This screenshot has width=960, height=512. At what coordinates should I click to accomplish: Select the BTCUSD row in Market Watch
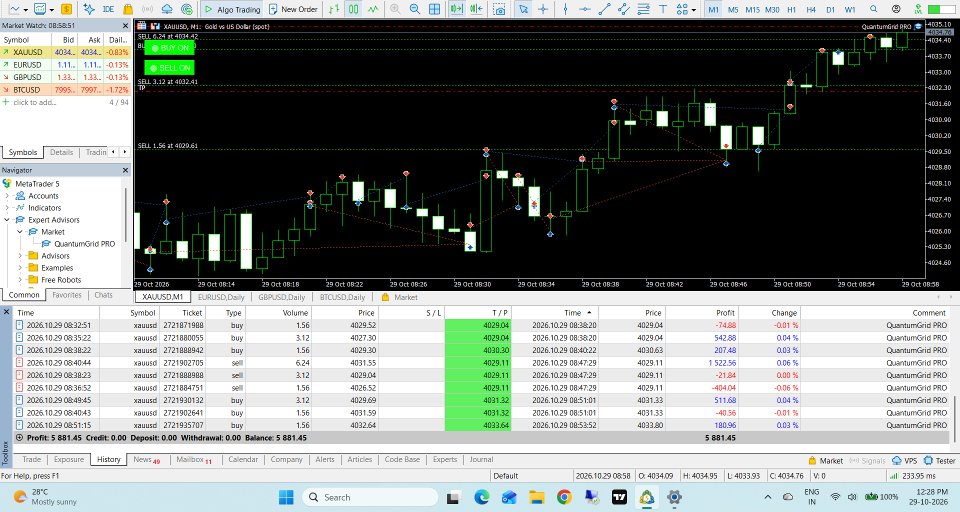tap(66, 89)
